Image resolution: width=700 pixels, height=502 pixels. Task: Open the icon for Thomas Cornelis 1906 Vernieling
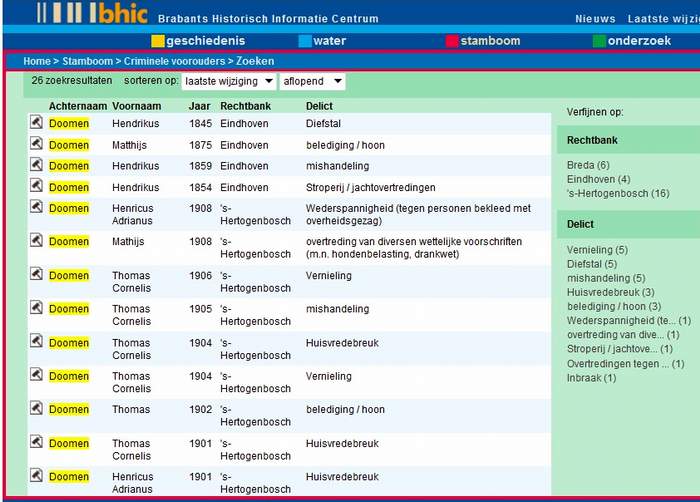click(35, 274)
